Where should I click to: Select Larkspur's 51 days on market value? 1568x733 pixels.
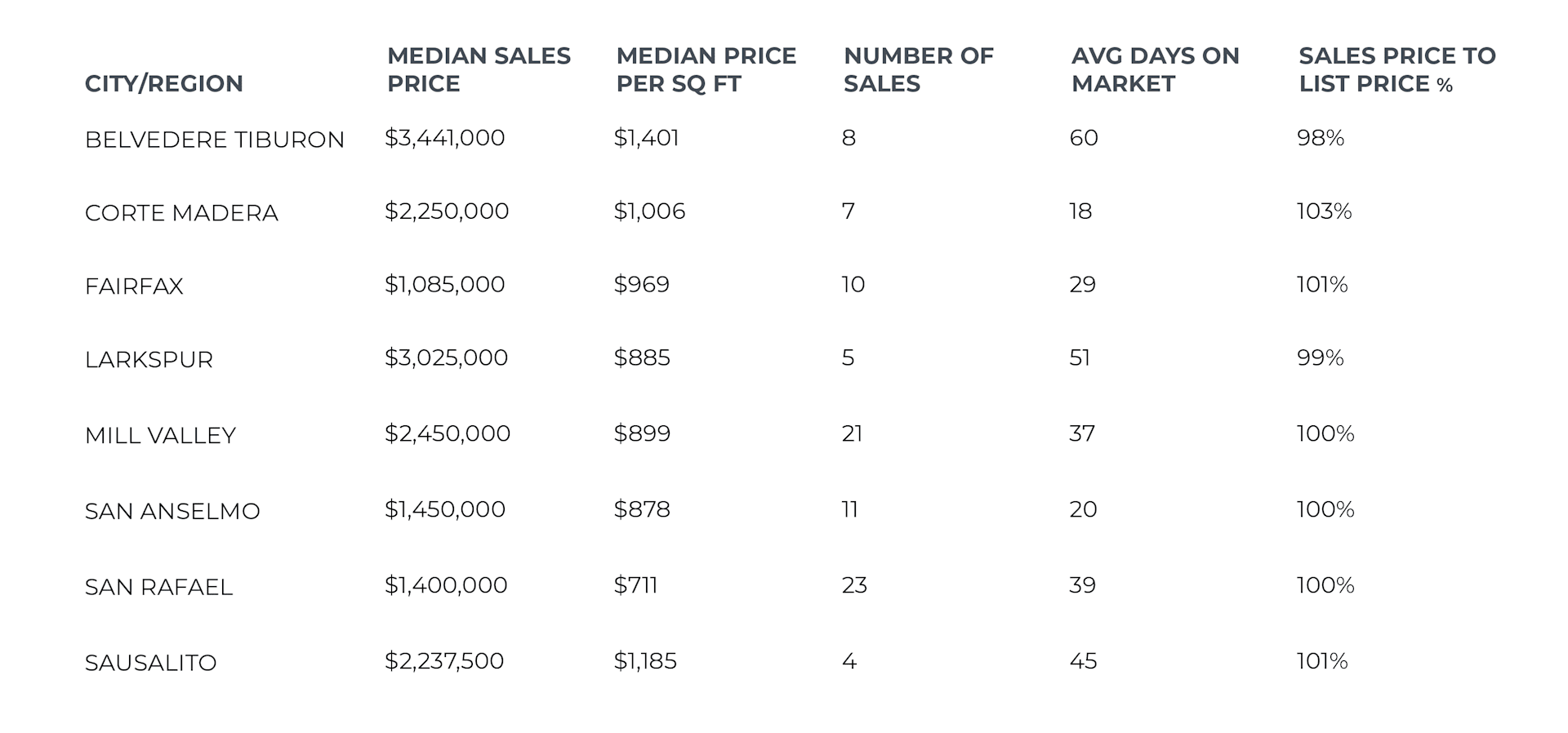click(x=1080, y=358)
